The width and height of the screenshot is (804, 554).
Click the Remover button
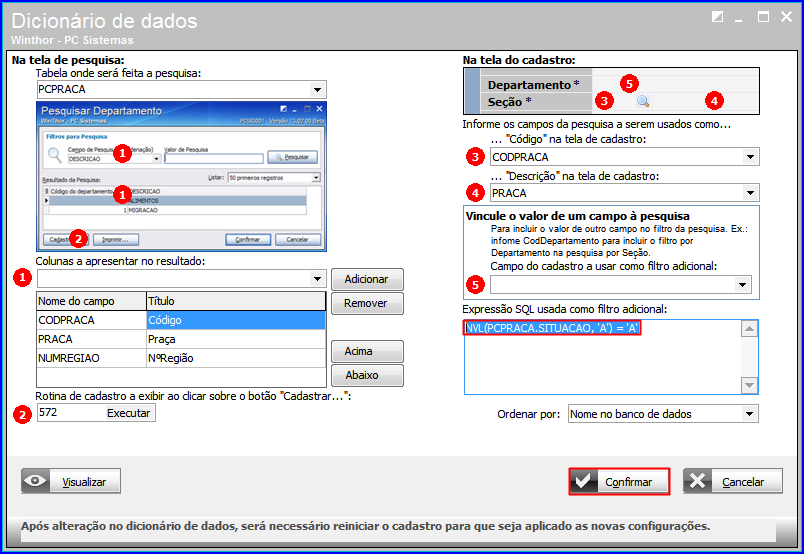367,303
